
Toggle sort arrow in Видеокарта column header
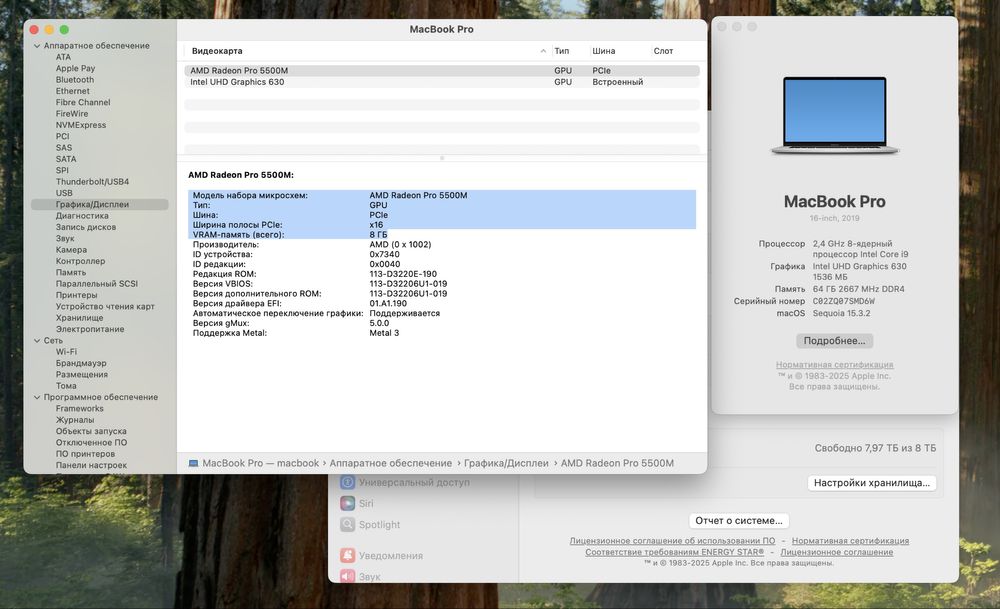[543, 51]
